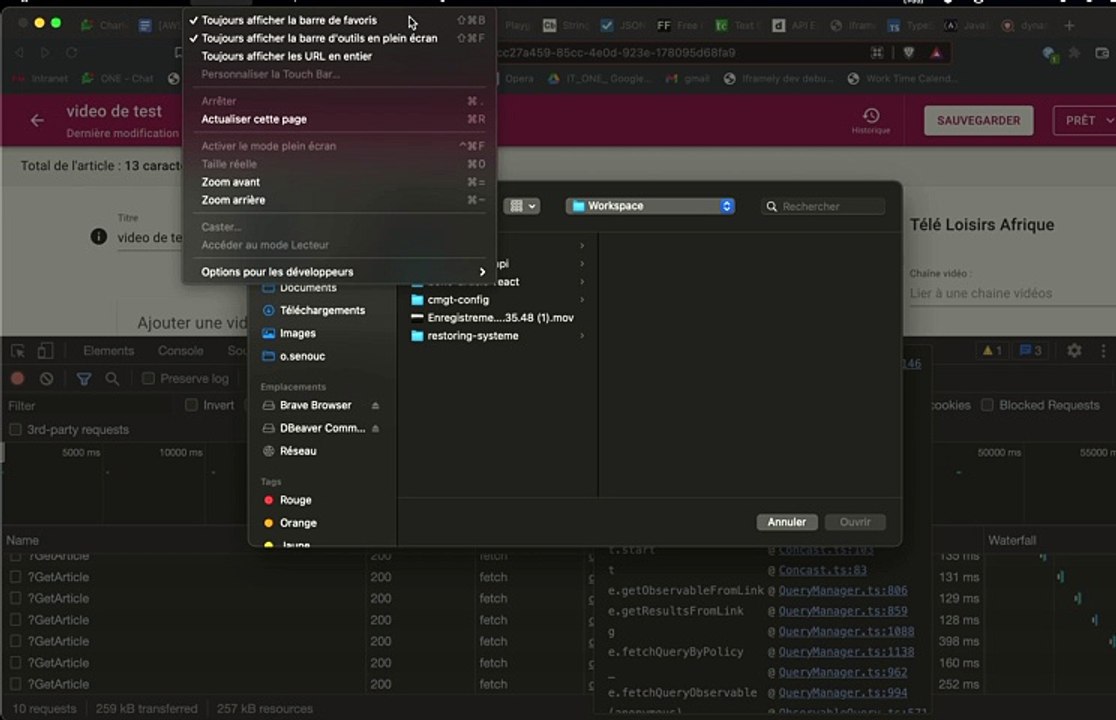Toggle Toujours afficher la barre de favoris

coord(338,20)
